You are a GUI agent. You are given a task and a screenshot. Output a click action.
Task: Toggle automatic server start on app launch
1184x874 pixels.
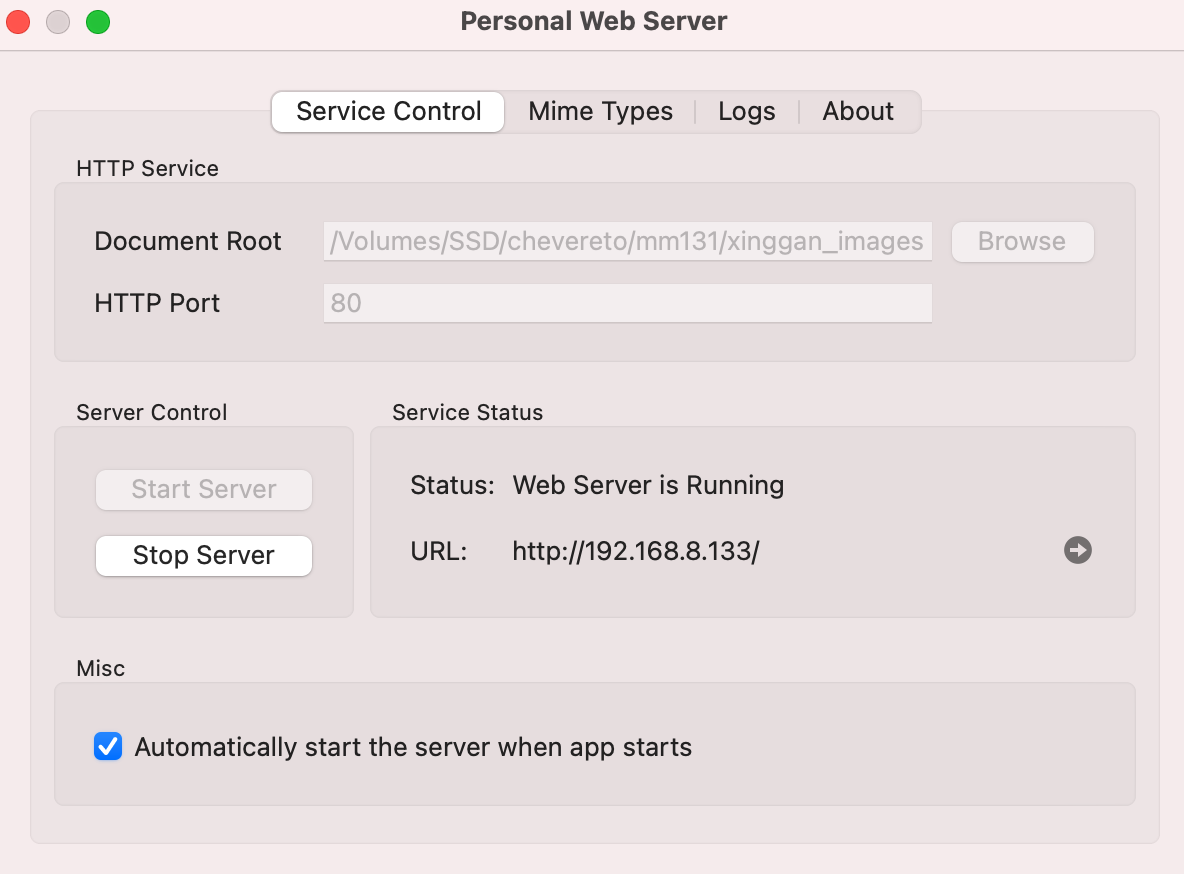[108, 747]
